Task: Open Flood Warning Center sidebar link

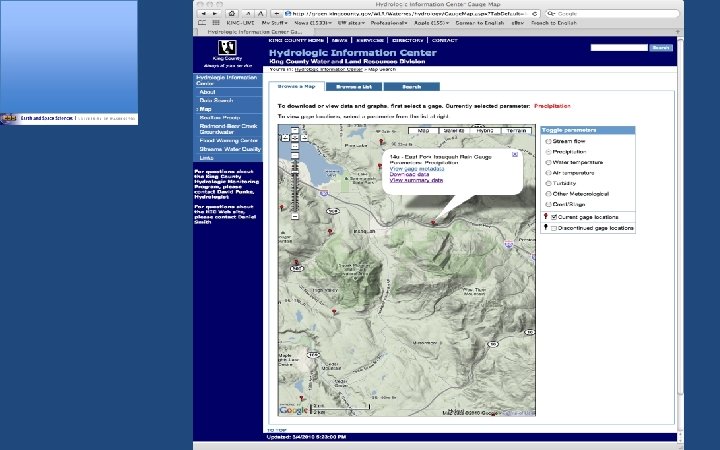Action: 229,141
